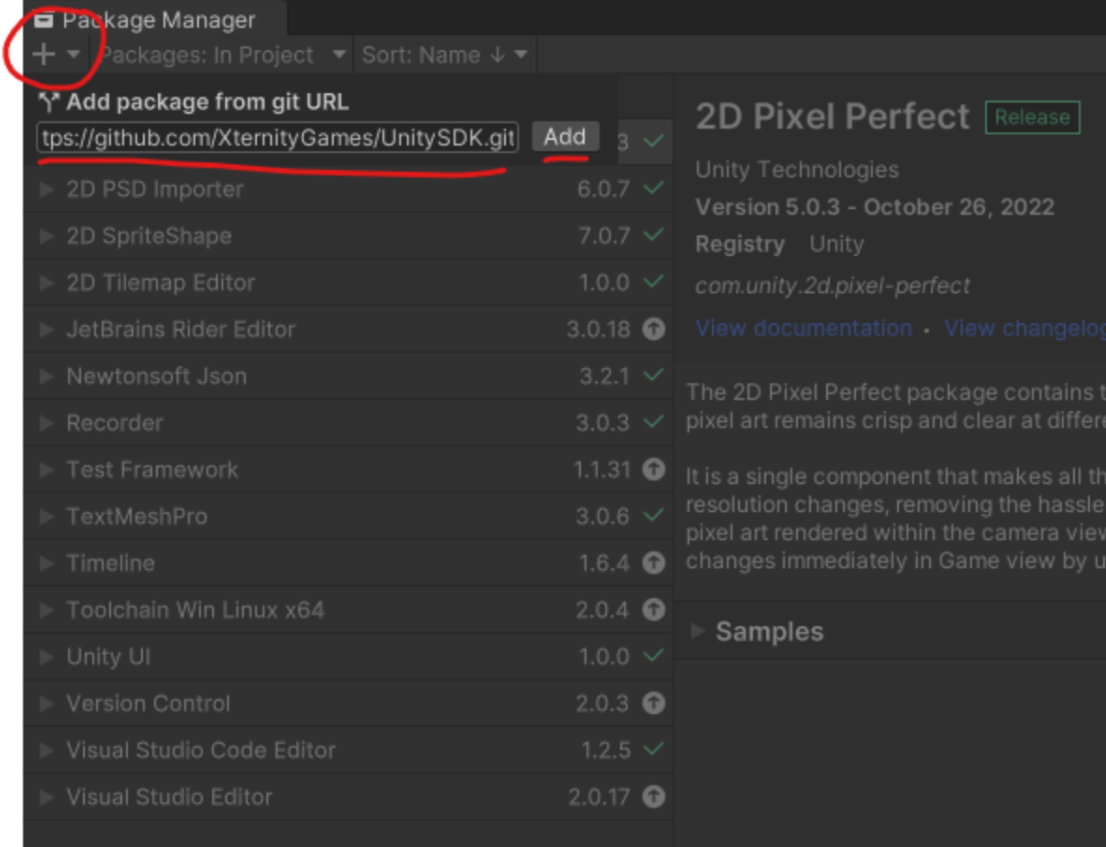The width and height of the screenshot is (1106, 847).
Task: Click version number 3.0.18 in the list
Action: (598, 329)
